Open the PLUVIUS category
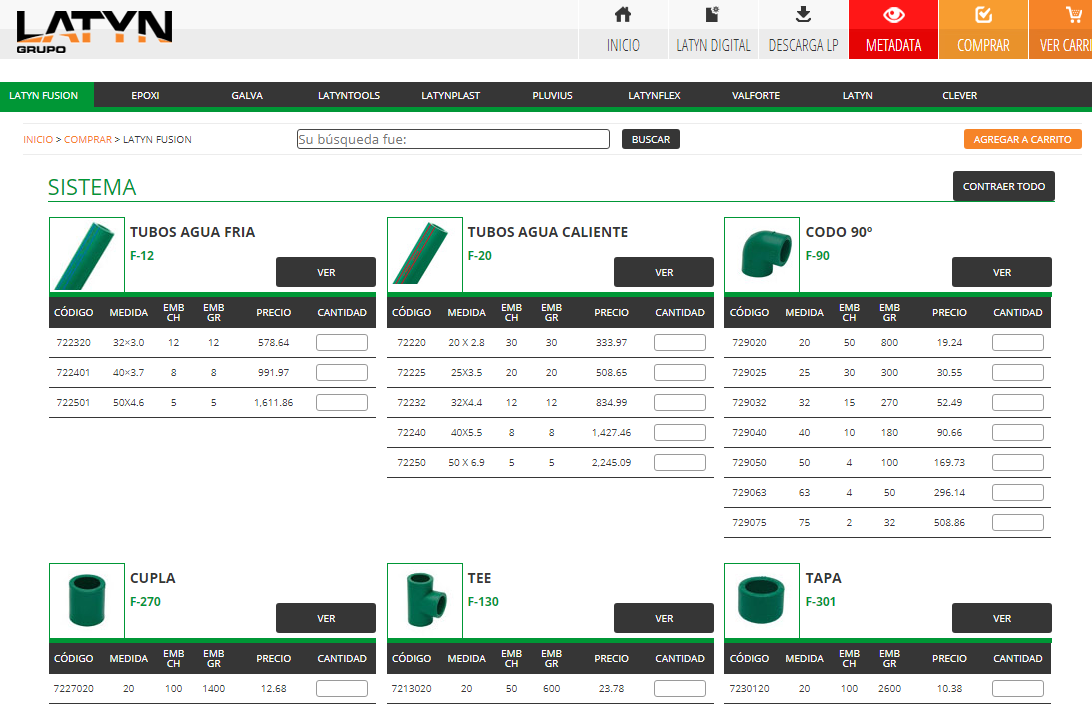1092x708 pixels. click(x=552, y=95)
